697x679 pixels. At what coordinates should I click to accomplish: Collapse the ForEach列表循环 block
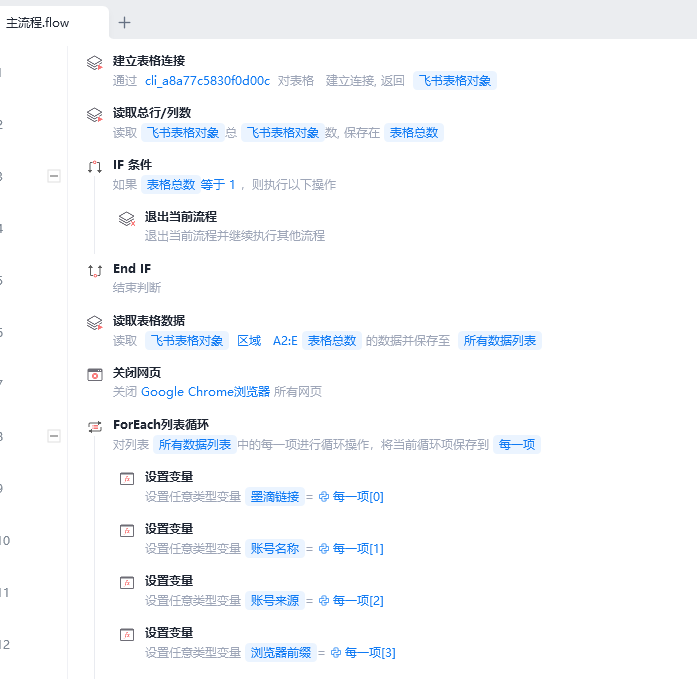54,436
